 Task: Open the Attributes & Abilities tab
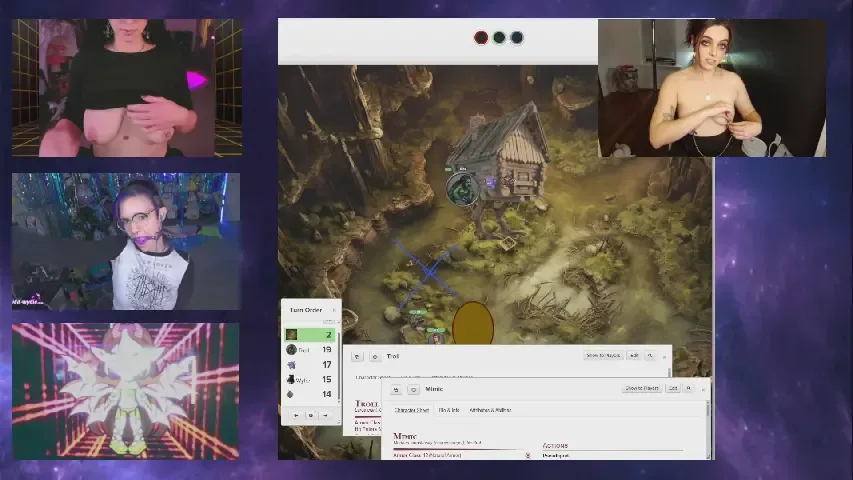click(490, 410)
